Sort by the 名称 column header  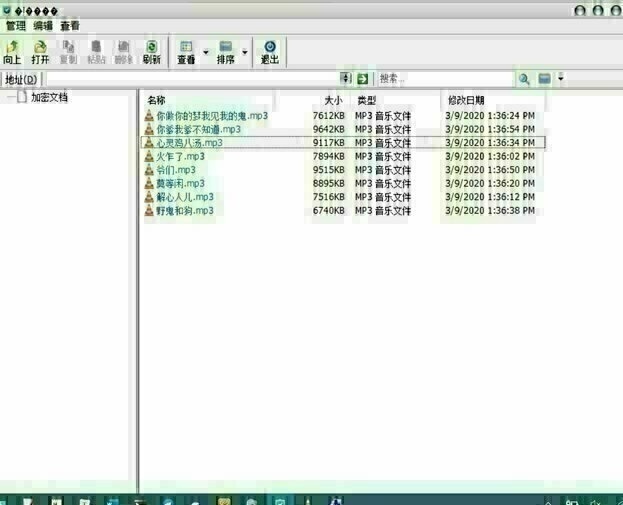click(156, 101)
